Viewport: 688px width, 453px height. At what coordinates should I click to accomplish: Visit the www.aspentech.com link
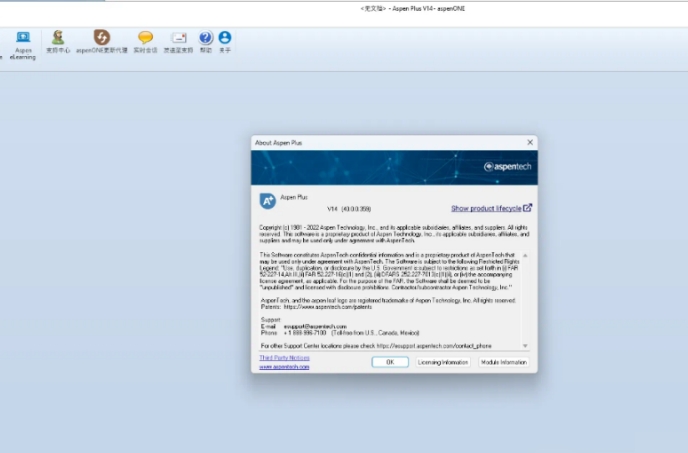[284, 367]
